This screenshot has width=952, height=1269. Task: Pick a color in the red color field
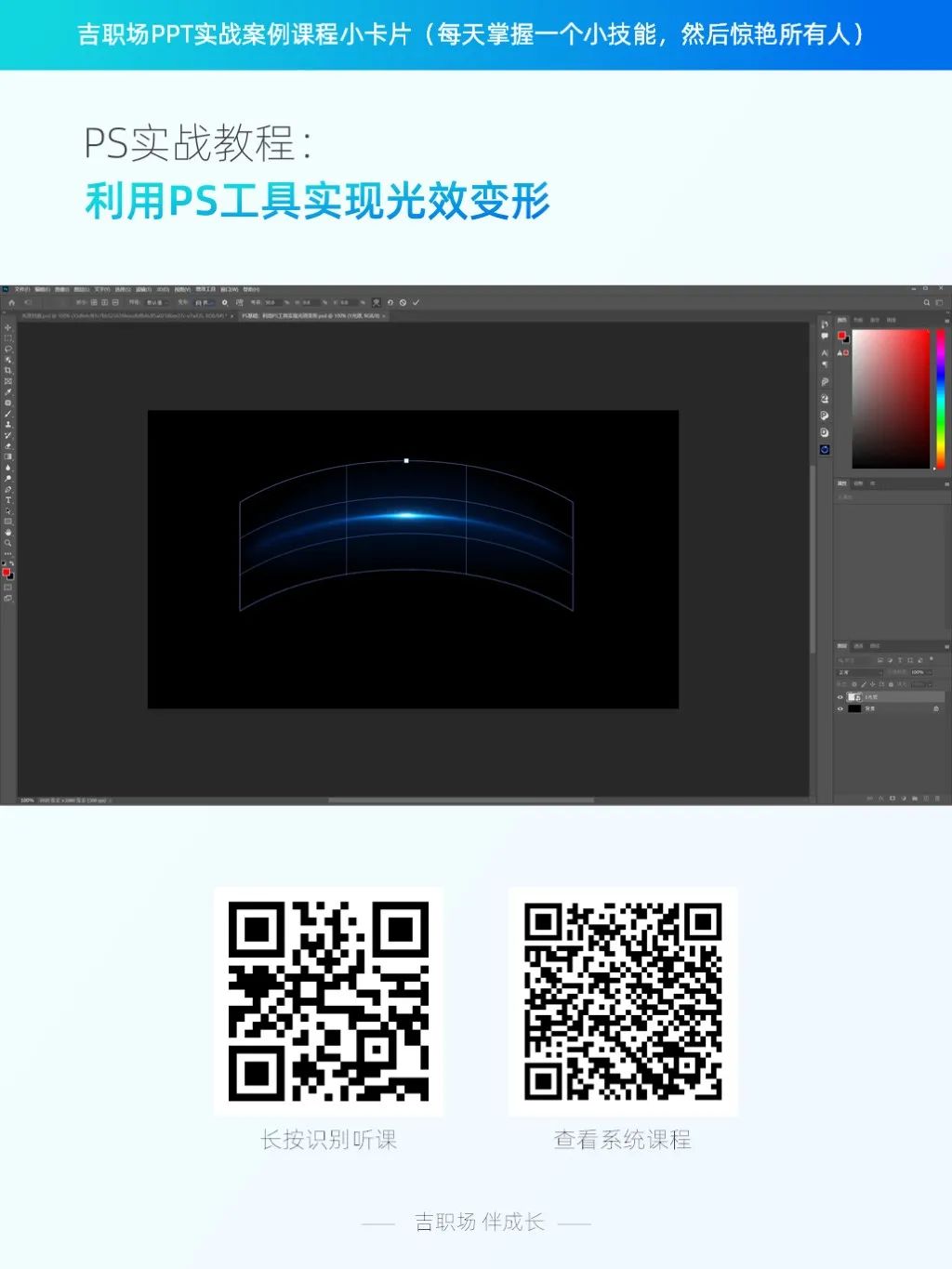[x=891, y=399]
